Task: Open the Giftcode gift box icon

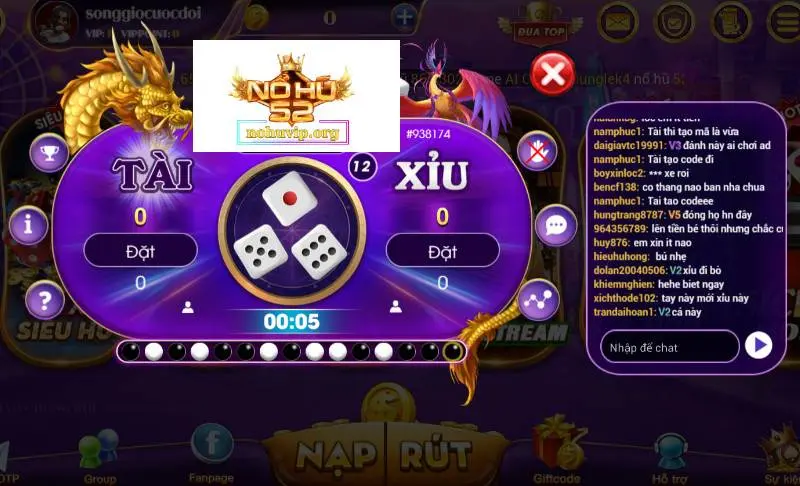Action: click(557, 444)
